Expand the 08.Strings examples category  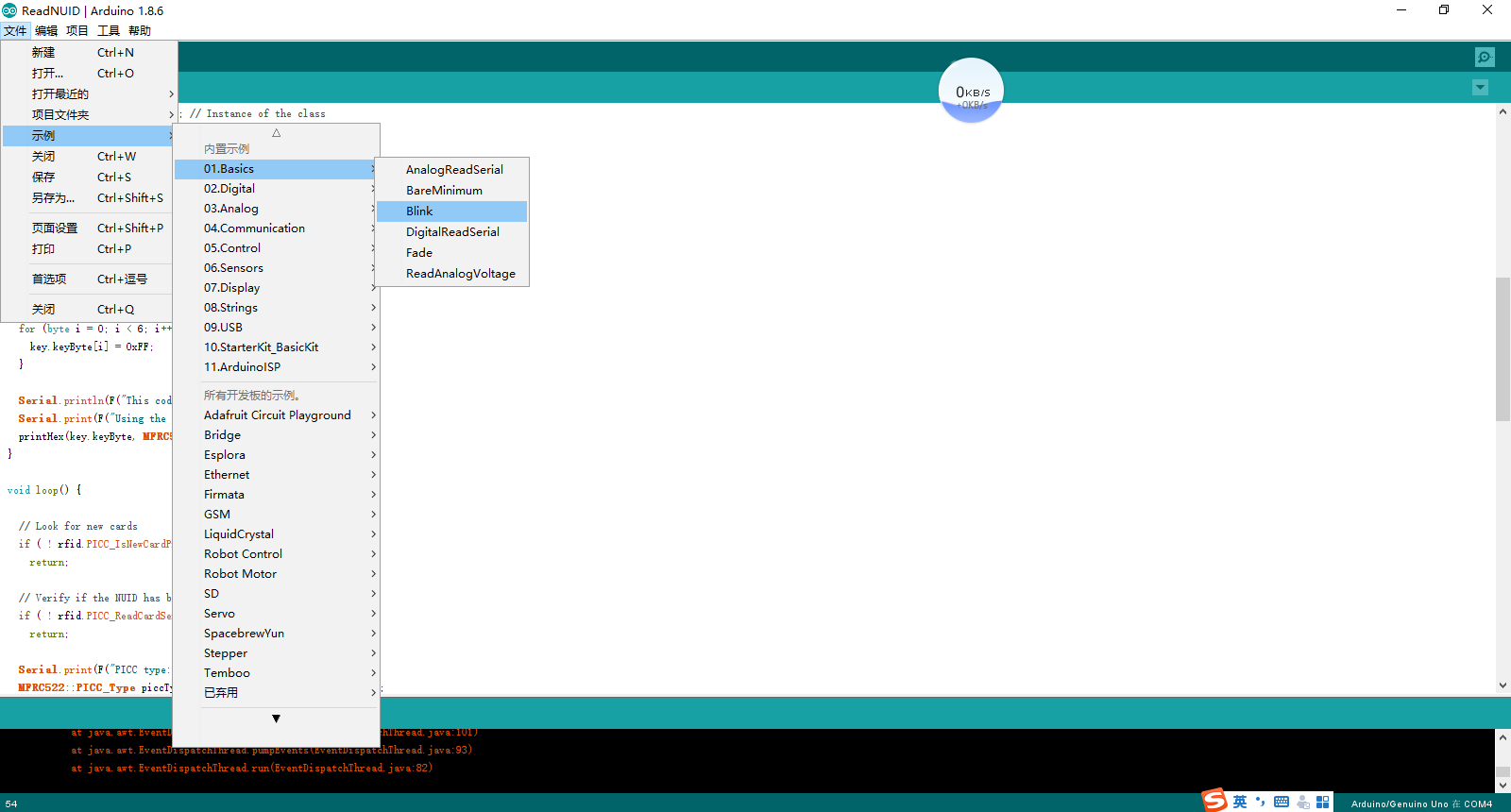coord(277,308)
